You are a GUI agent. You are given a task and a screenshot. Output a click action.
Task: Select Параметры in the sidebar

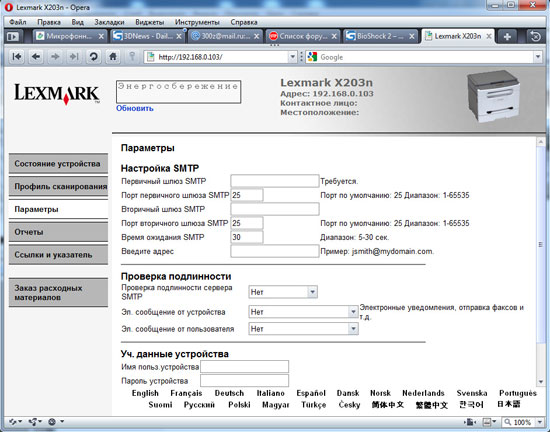click(58, 209)
